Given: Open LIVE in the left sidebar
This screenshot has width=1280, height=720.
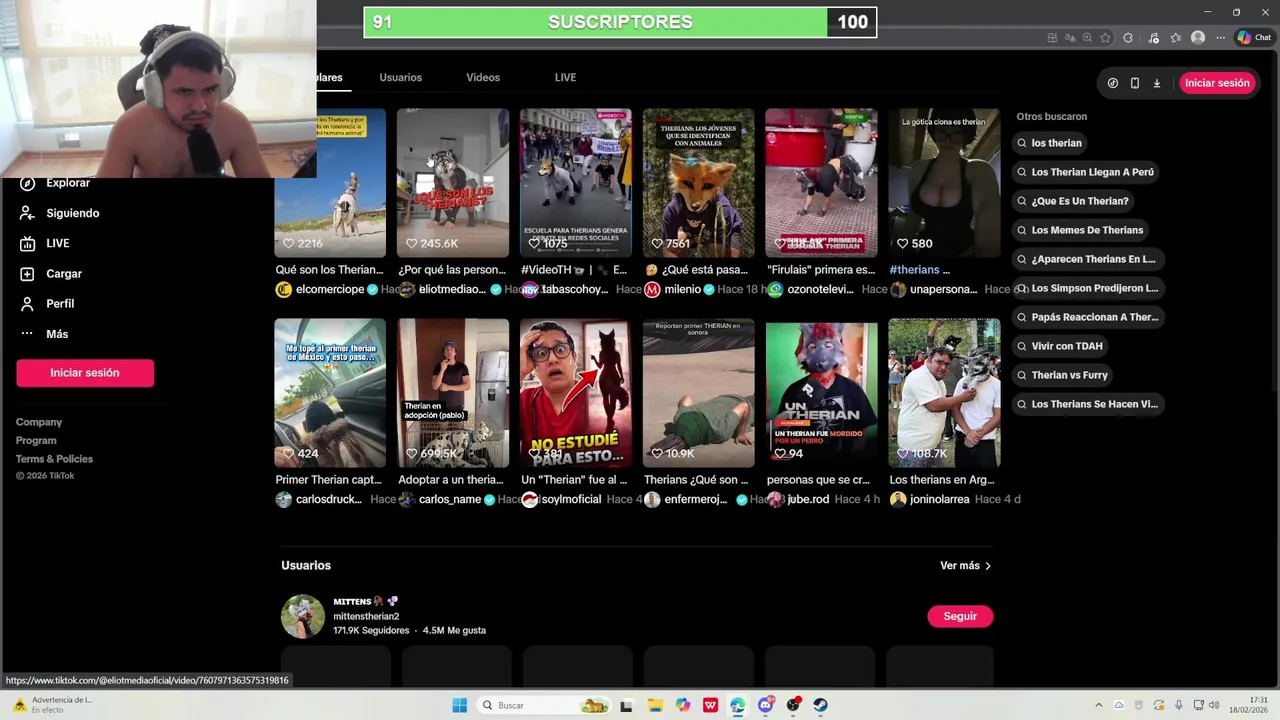Looking at the screenshot, I should pyautogui.click(x=45, y=243).
